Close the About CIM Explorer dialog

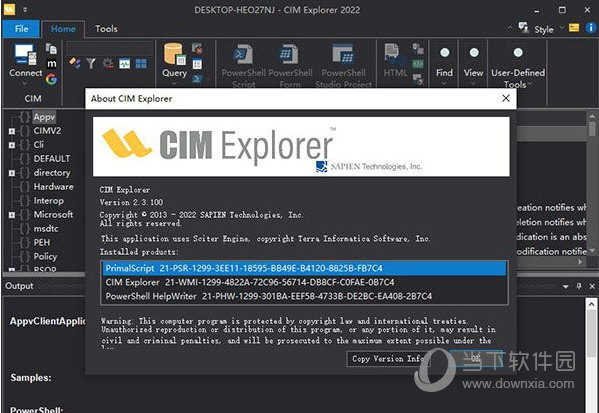(506, 98)
